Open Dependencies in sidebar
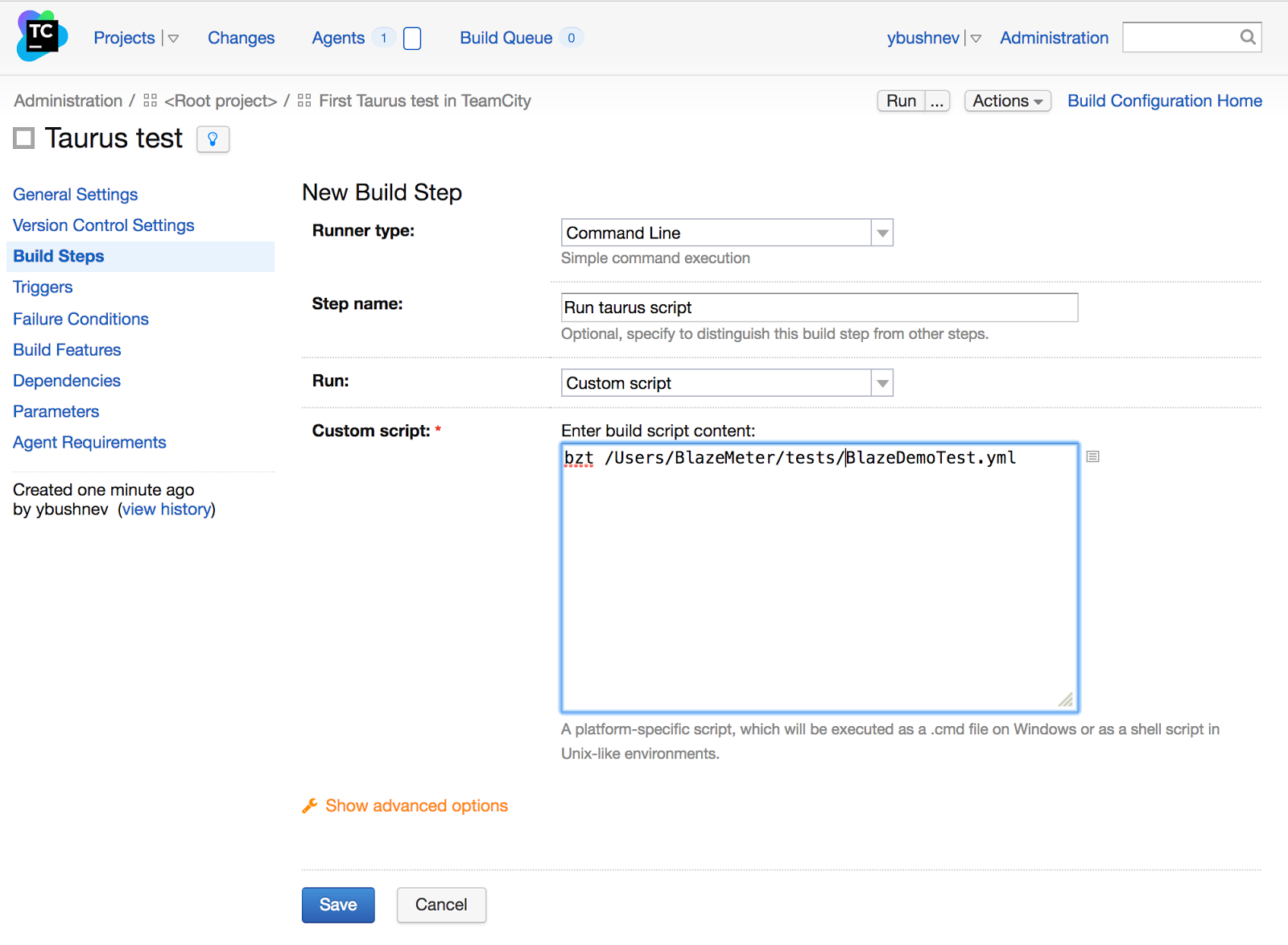Viewport: 1288px width, 945px height. [67, 381]
